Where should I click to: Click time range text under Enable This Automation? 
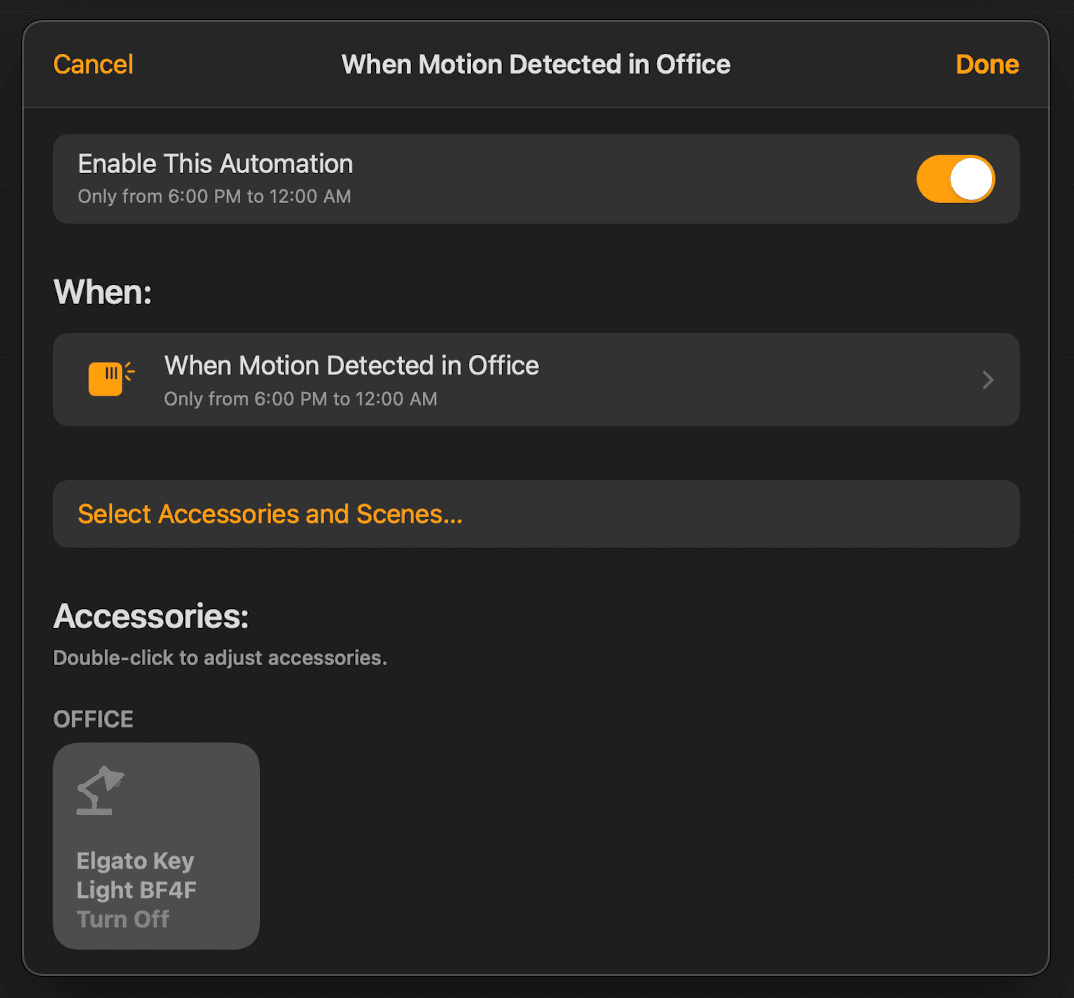click(214, 197)
